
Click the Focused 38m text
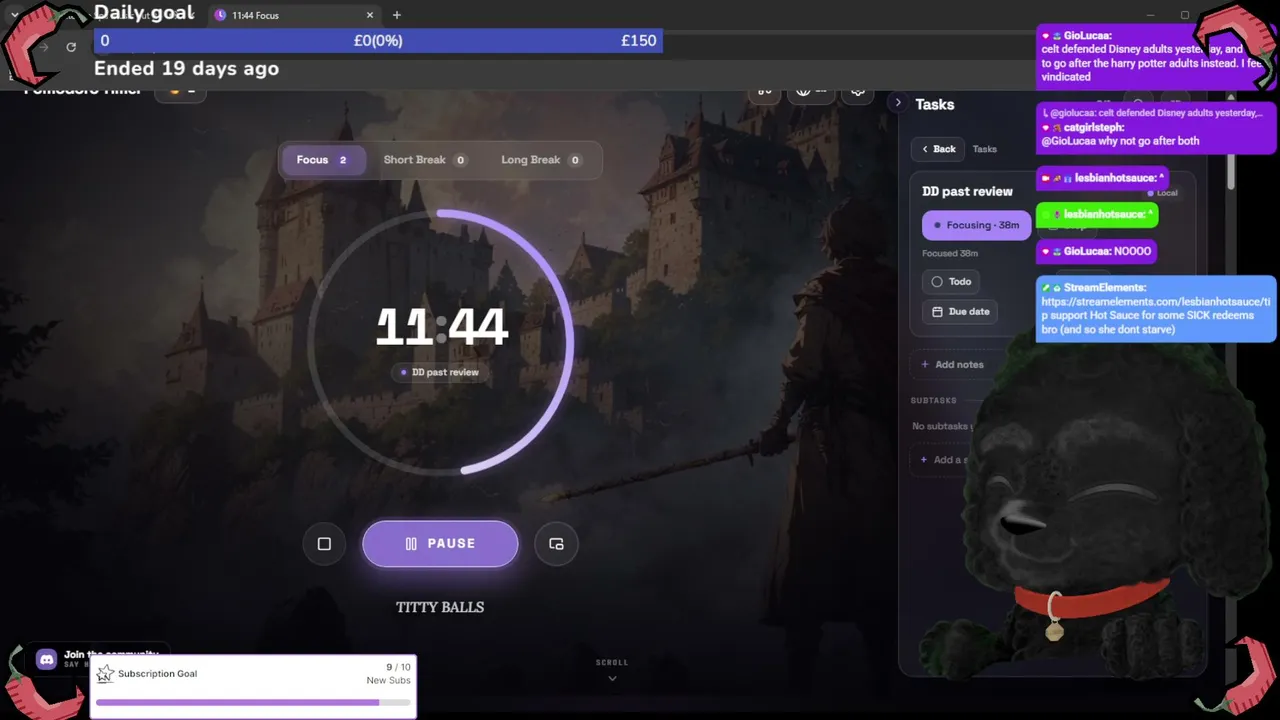950,254
